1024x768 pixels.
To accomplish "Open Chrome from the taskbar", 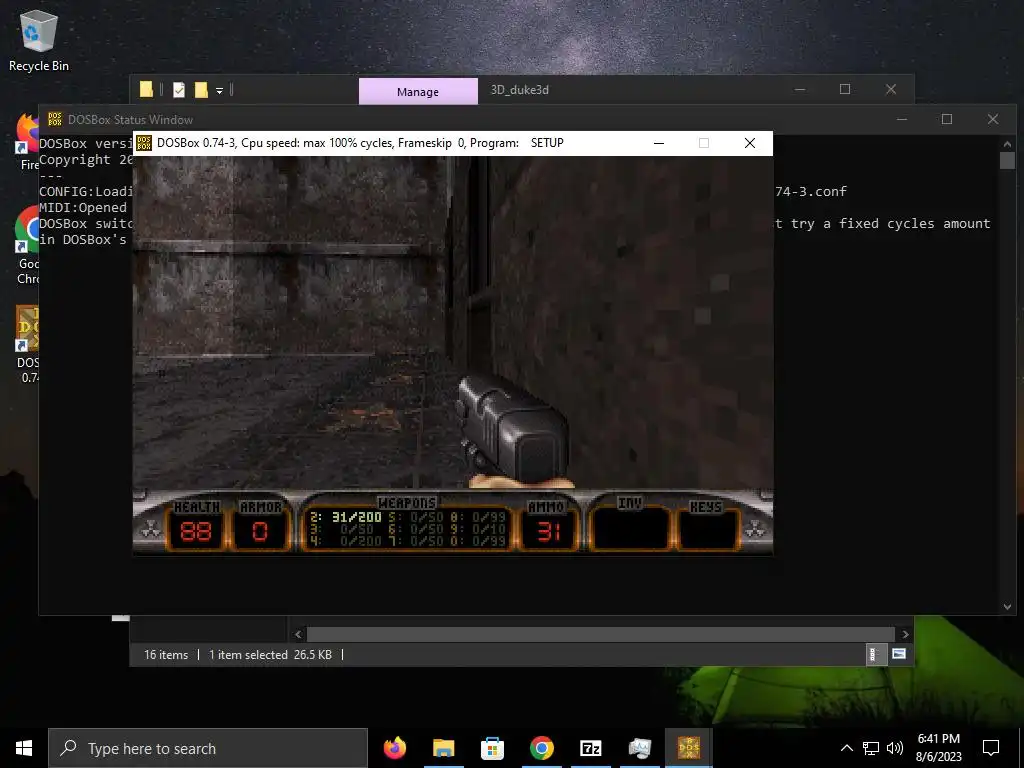I will (x=541, y=748).
